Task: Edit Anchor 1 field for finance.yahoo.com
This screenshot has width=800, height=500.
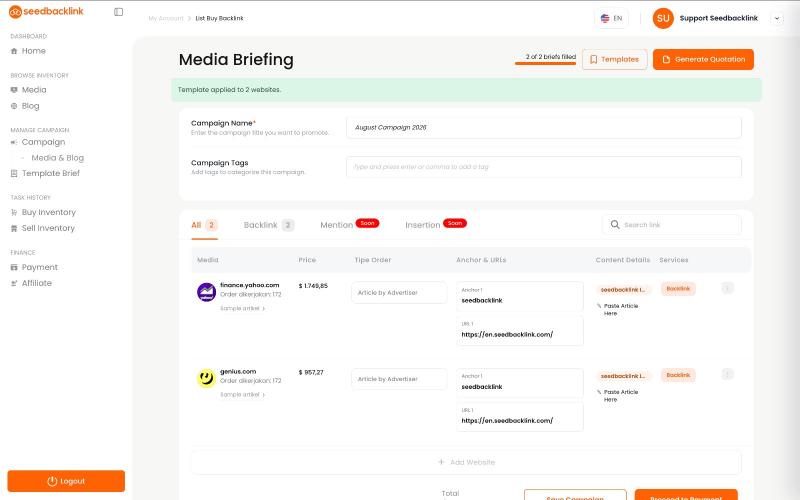Action: click(520, 296)
